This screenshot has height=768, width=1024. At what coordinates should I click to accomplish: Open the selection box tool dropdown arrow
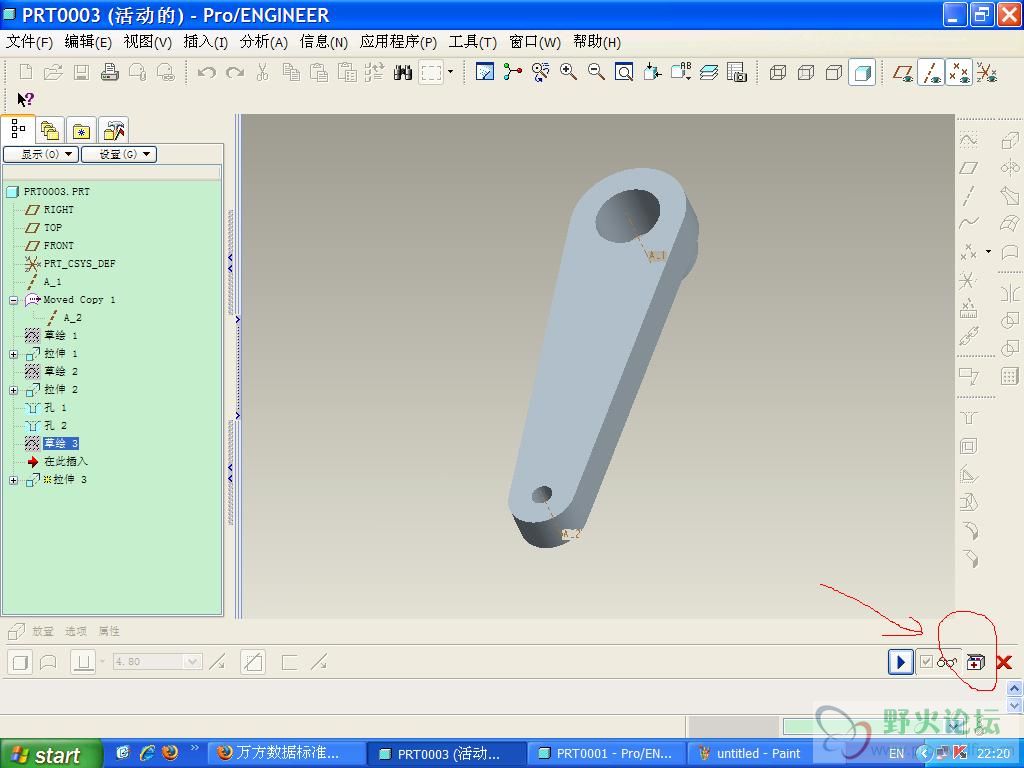450,72
